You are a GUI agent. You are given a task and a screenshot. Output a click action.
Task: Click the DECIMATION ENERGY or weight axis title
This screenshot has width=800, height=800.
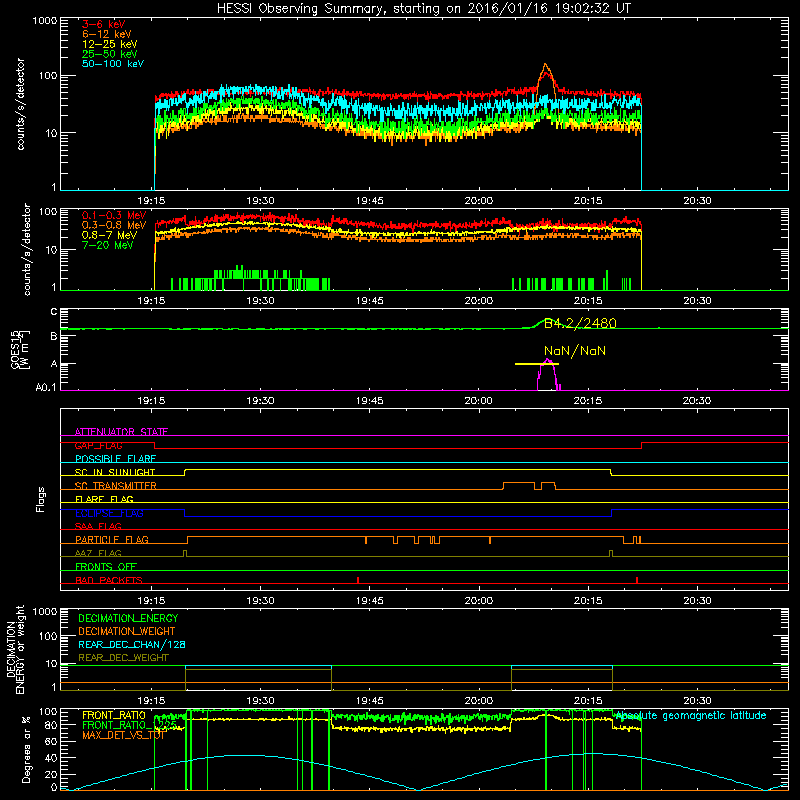(x=15, y=650)
